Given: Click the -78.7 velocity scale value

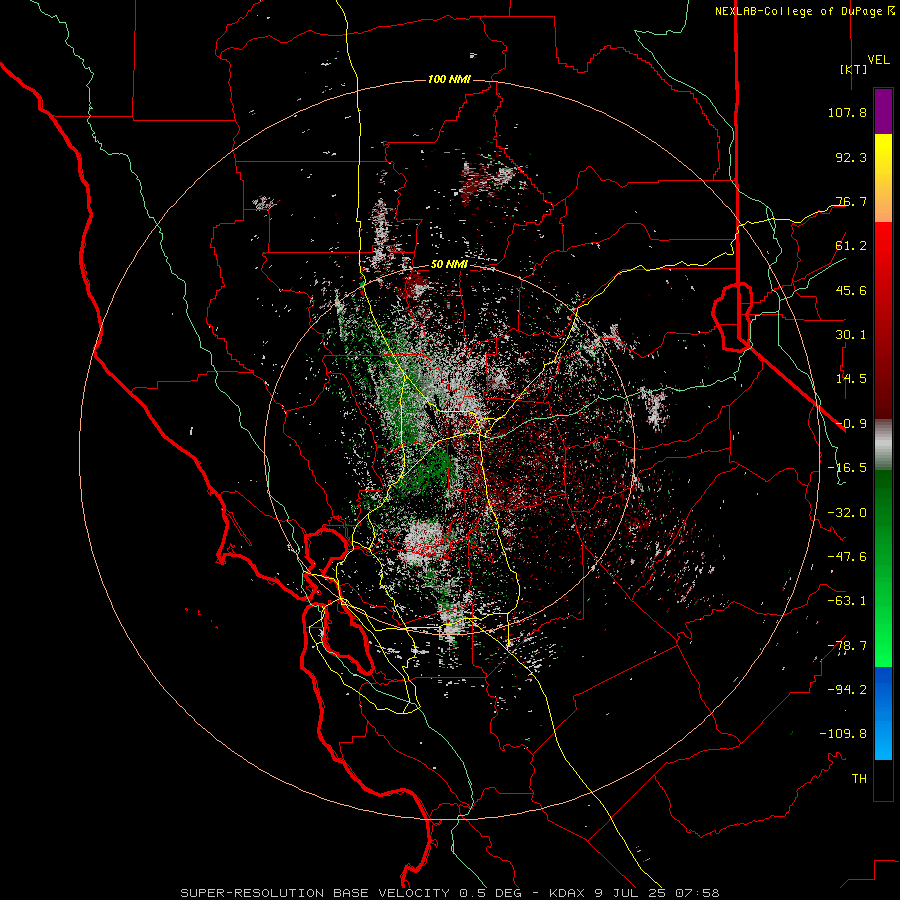Looking at the screenshot, I should [x=847, y=646].
